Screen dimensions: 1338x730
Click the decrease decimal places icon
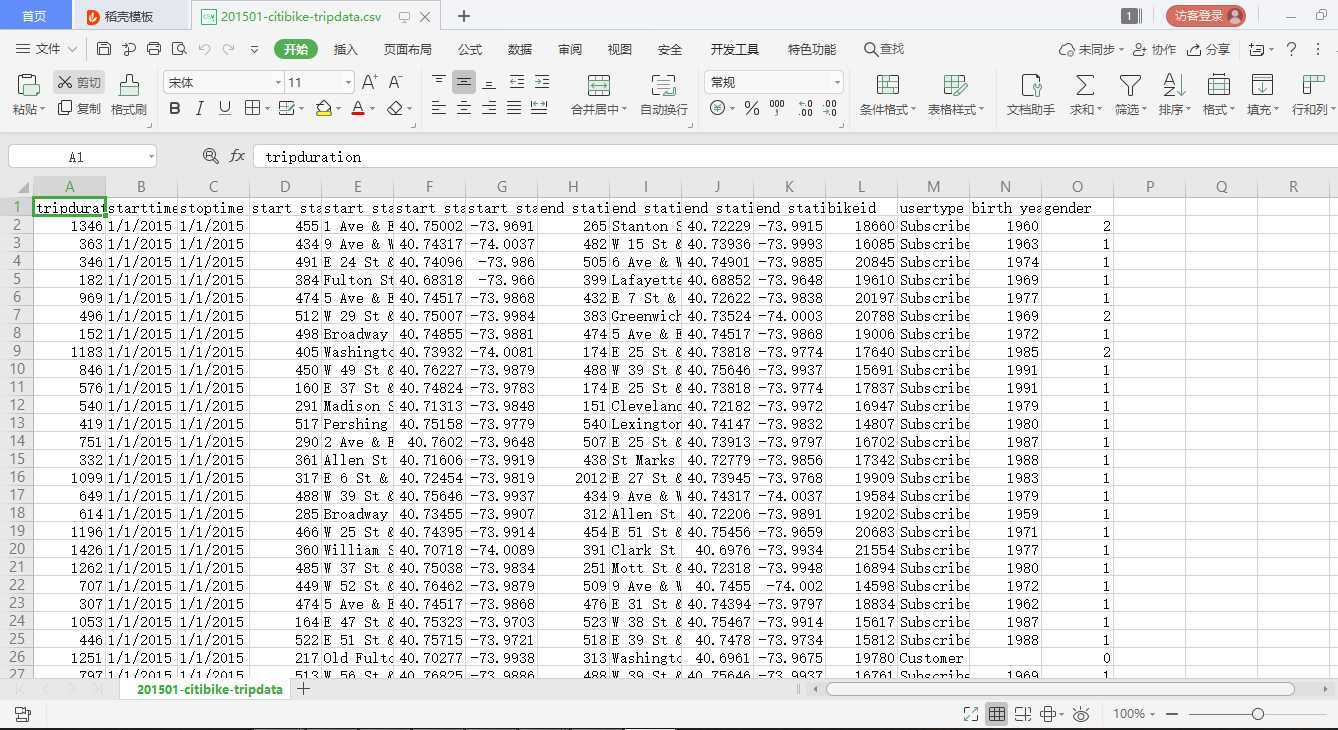point(832,108)
